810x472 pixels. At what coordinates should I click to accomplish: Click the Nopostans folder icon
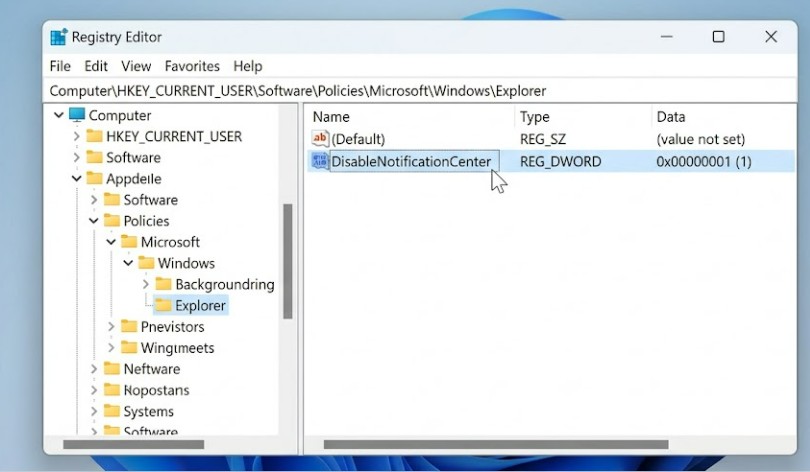[x=112, y=390]
